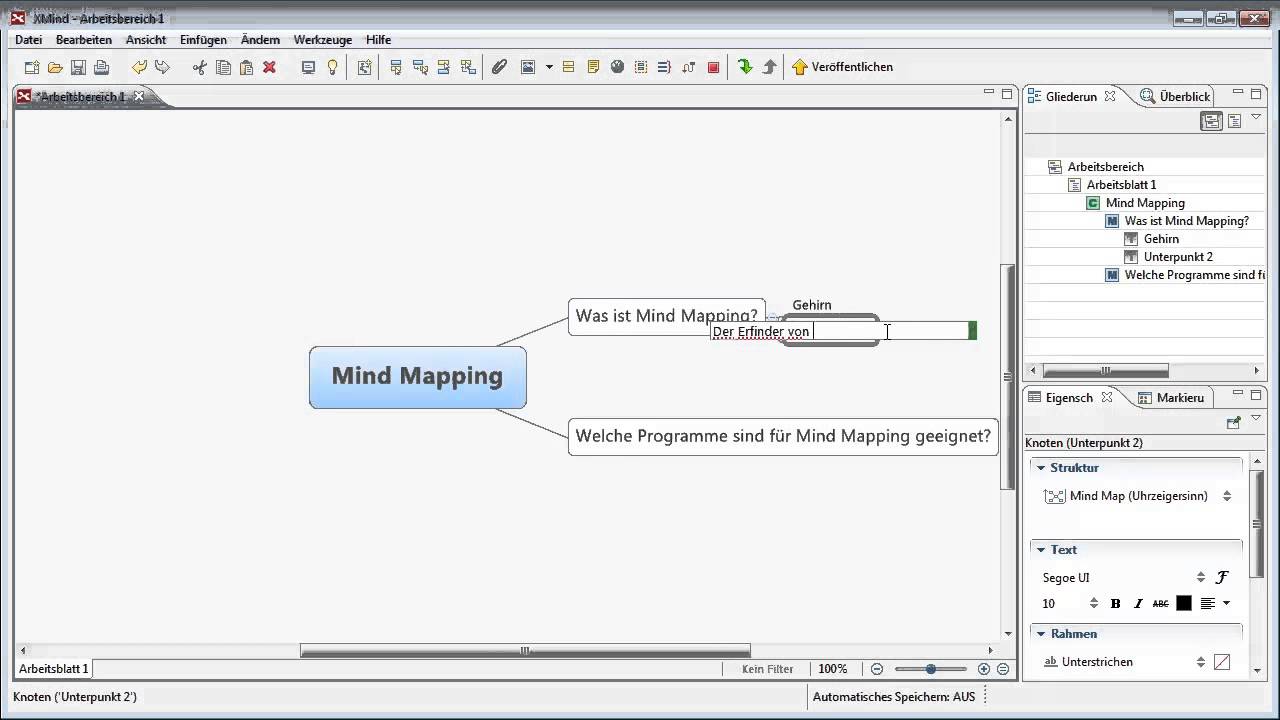
Task: Select 'Welche Programme sind' outline item
Action: (x=1194, y=275)
